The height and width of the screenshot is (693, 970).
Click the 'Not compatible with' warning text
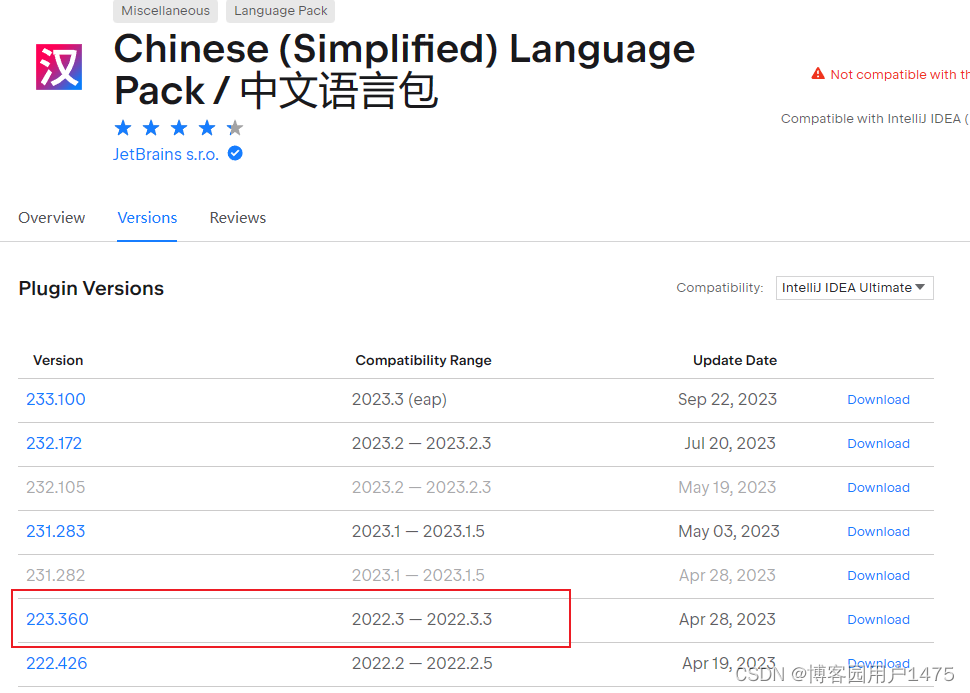coord(899,74)
